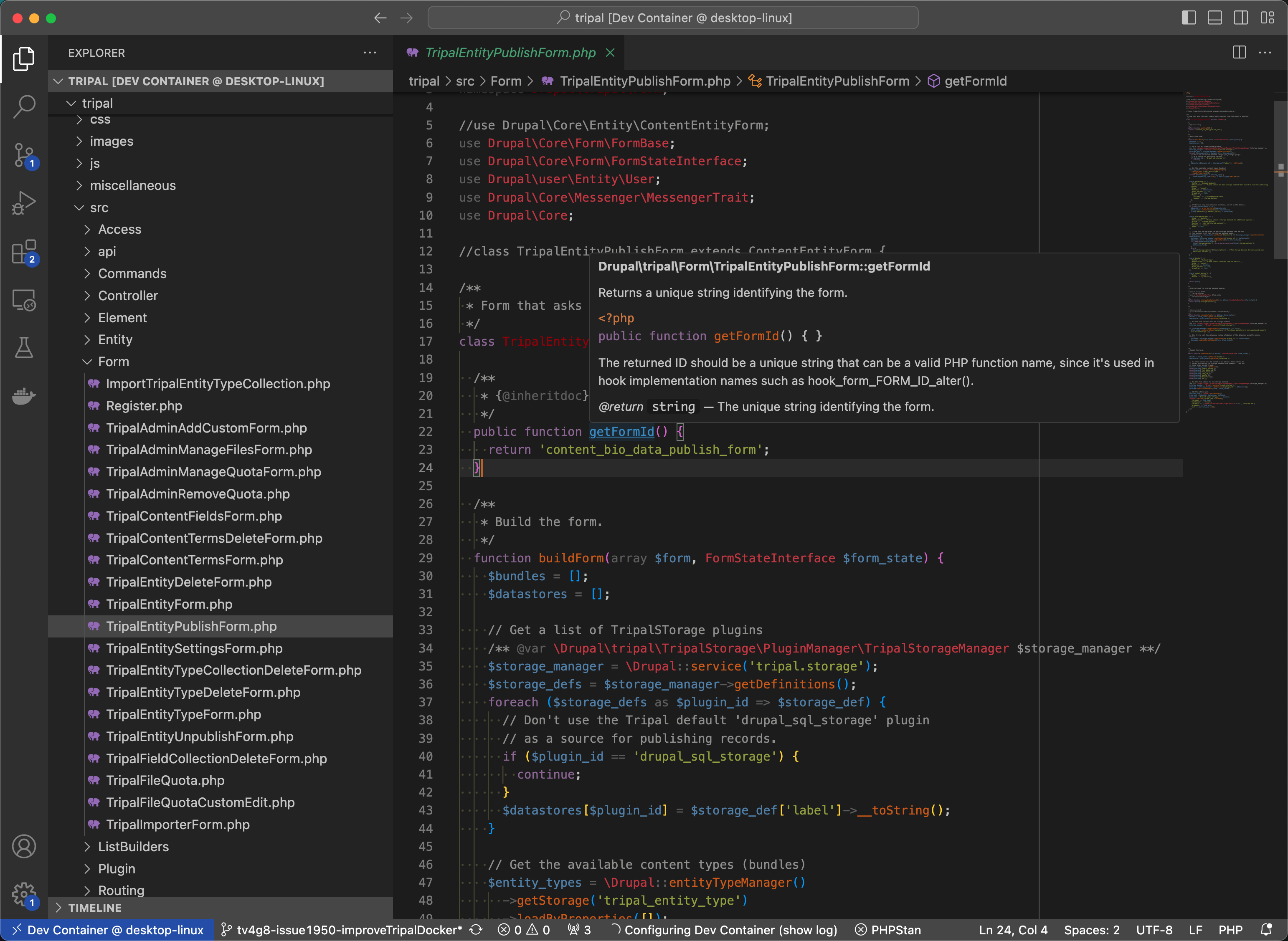The image size is (1288, 941).
Task: Expand the js folder
Action: [221, 164]
